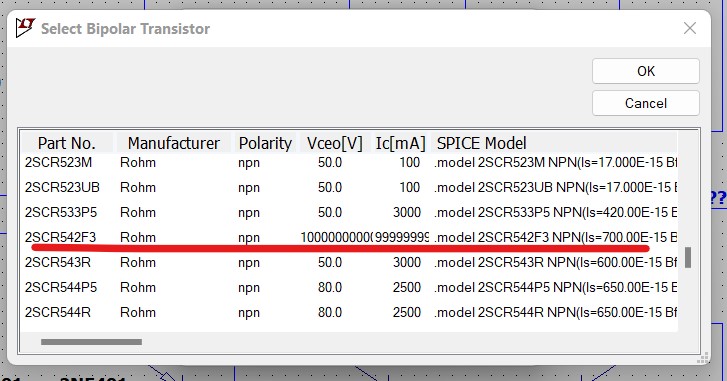This screenshot has height=381, width=727.
Task: Sort by the Part No. column header
Action: (x=67, y=143)
